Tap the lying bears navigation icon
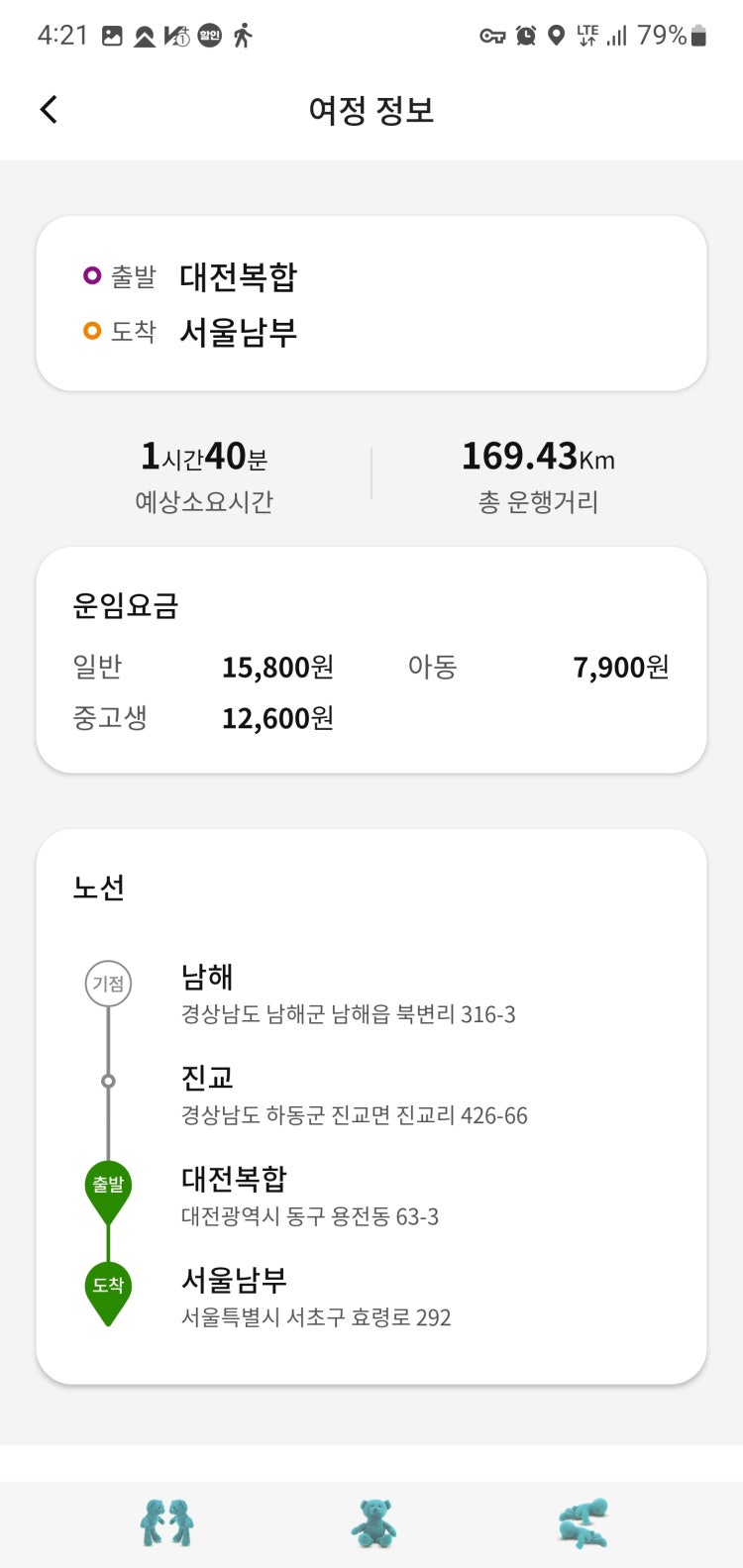Screen dimensions: 743x1568 583,1523
